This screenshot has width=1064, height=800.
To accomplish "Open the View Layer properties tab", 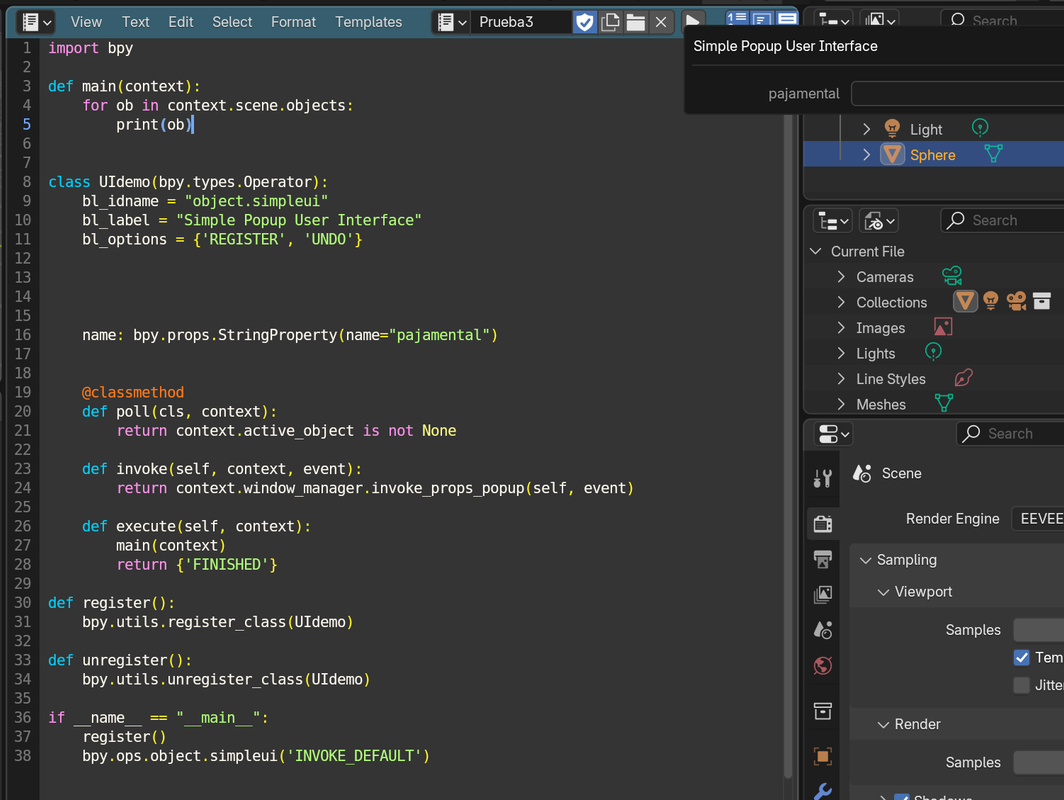I will (822, 595).
